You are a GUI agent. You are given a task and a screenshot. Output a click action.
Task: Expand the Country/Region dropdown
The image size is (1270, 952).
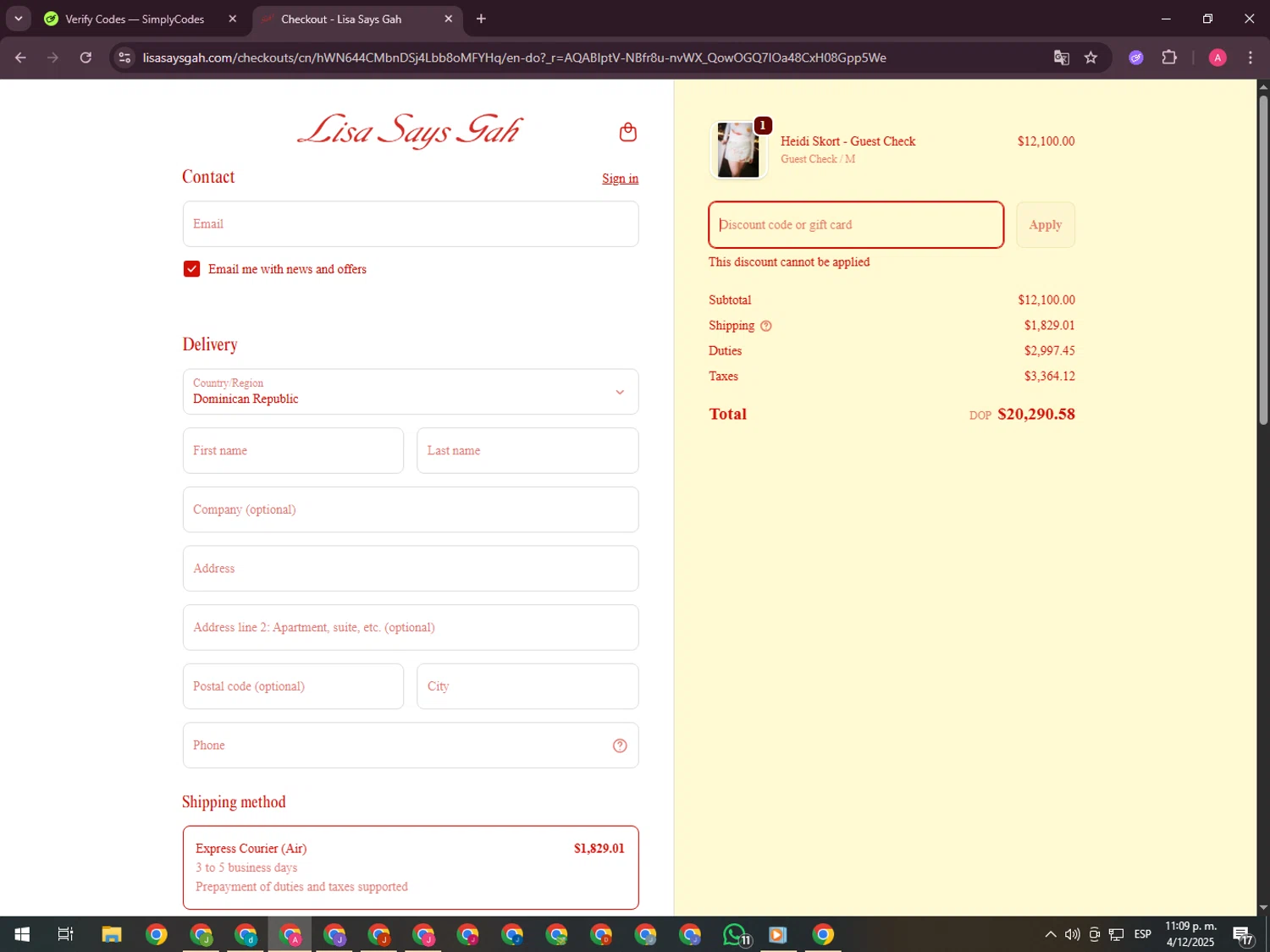pyautogui.click(x=411, y=392)
